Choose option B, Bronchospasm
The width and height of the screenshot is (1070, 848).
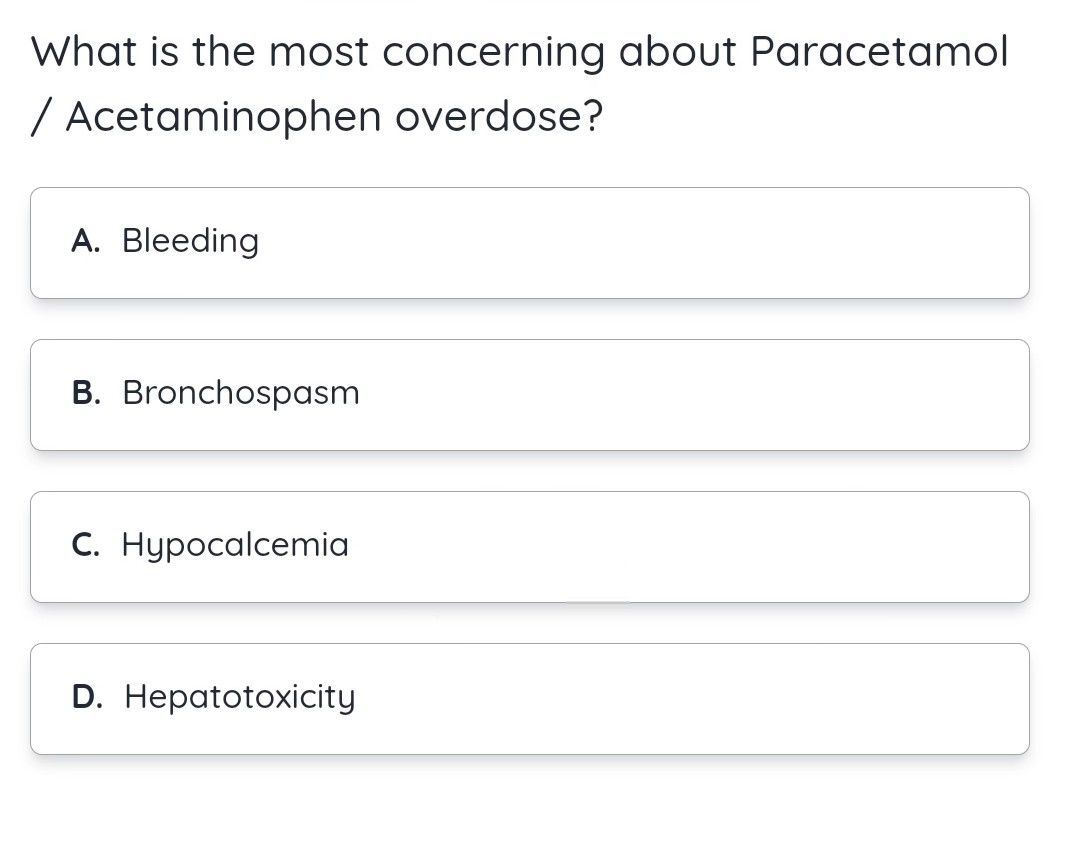pyautogui.click(x=529, y=394)
